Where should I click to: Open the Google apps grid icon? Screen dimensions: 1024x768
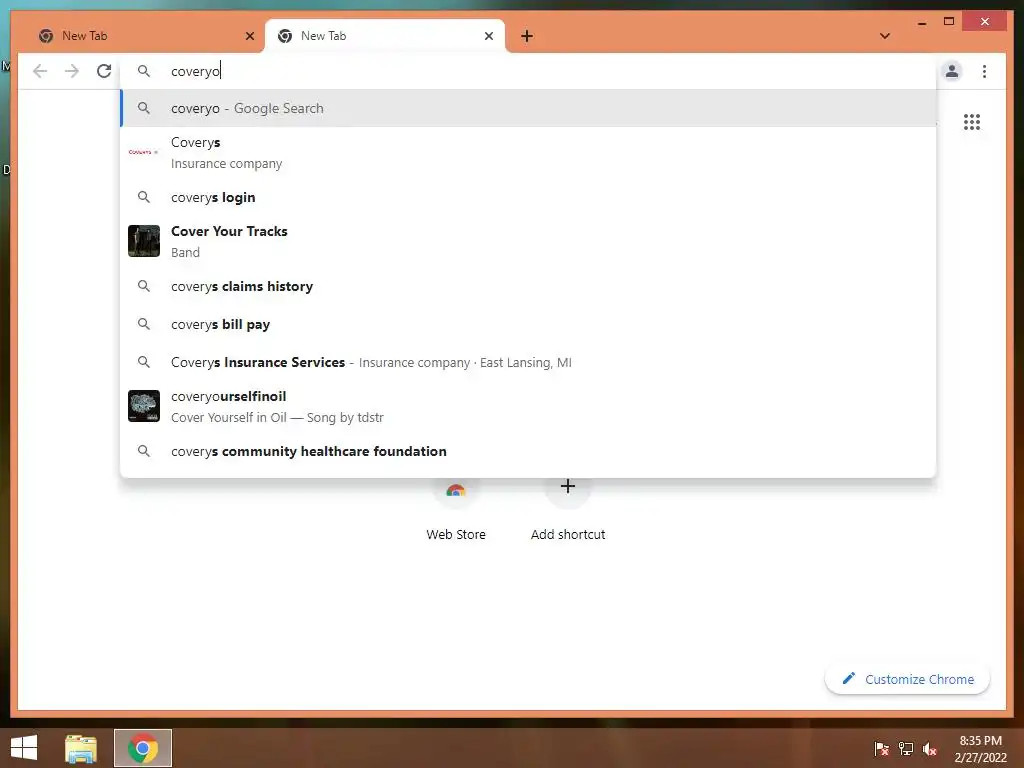pos(972,122)
